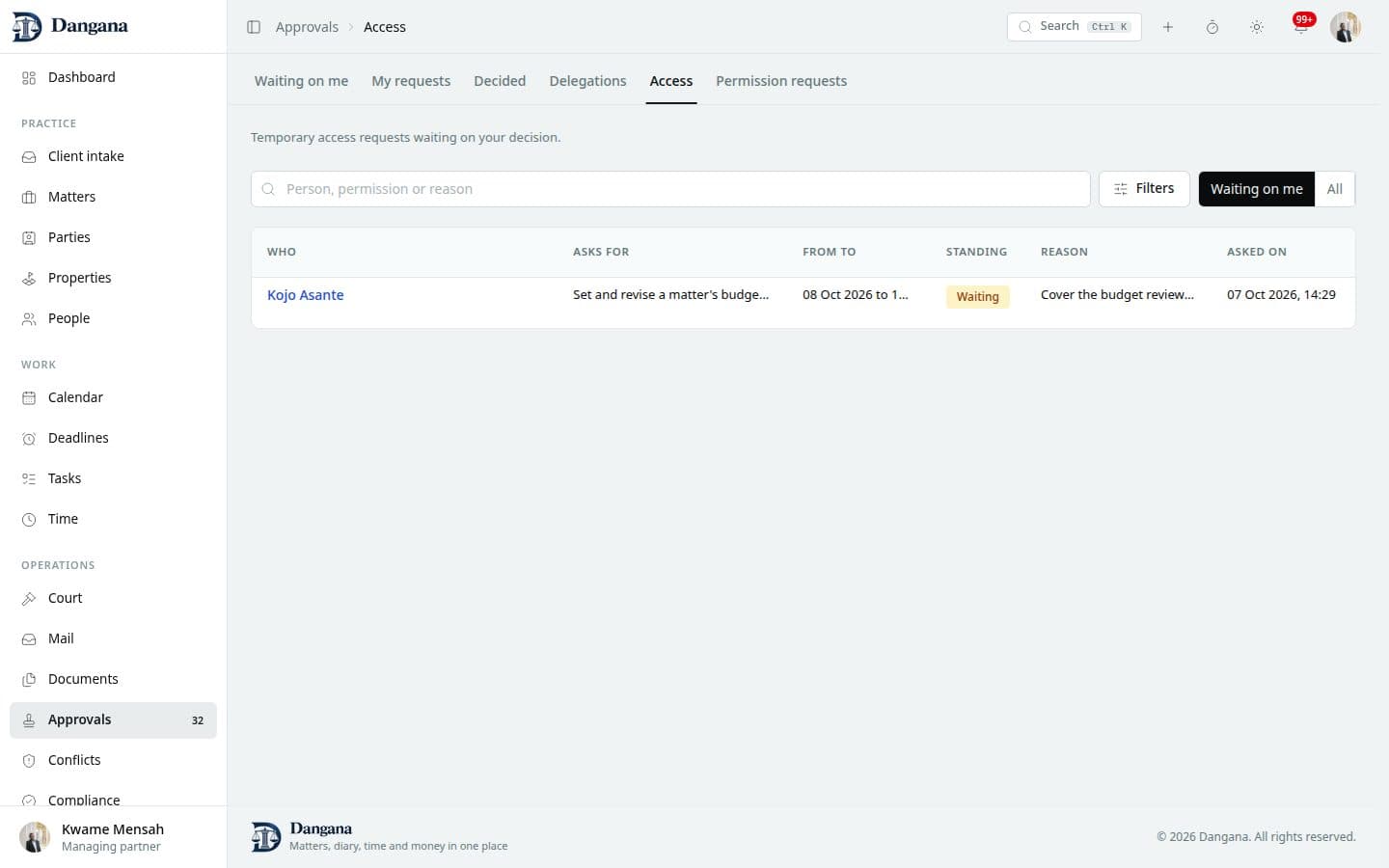Open the user avatar menu
Image resolution: width=1389 pixels, height=868 pixels.
(1345, 27)
